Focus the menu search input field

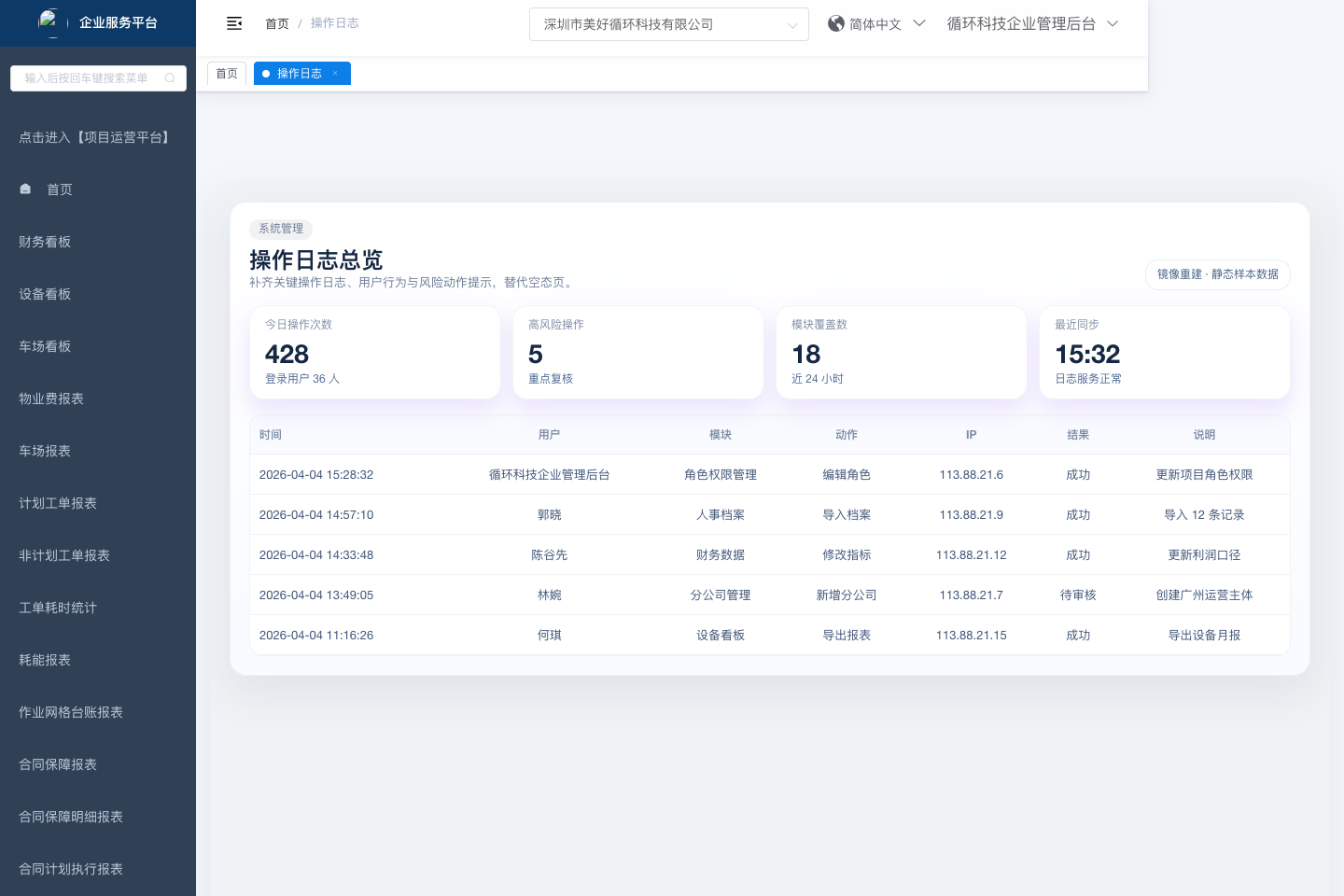89,78
